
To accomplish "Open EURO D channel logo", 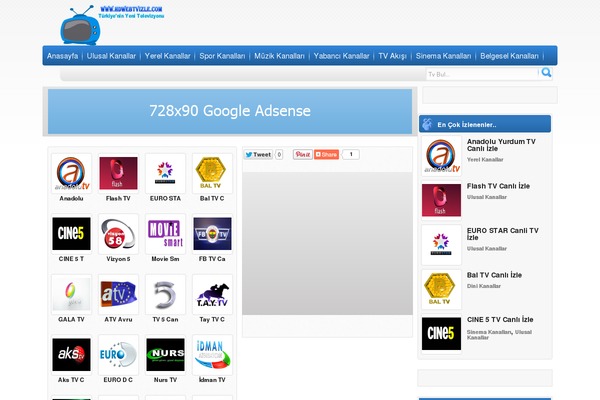I will (x=118, y=355).
